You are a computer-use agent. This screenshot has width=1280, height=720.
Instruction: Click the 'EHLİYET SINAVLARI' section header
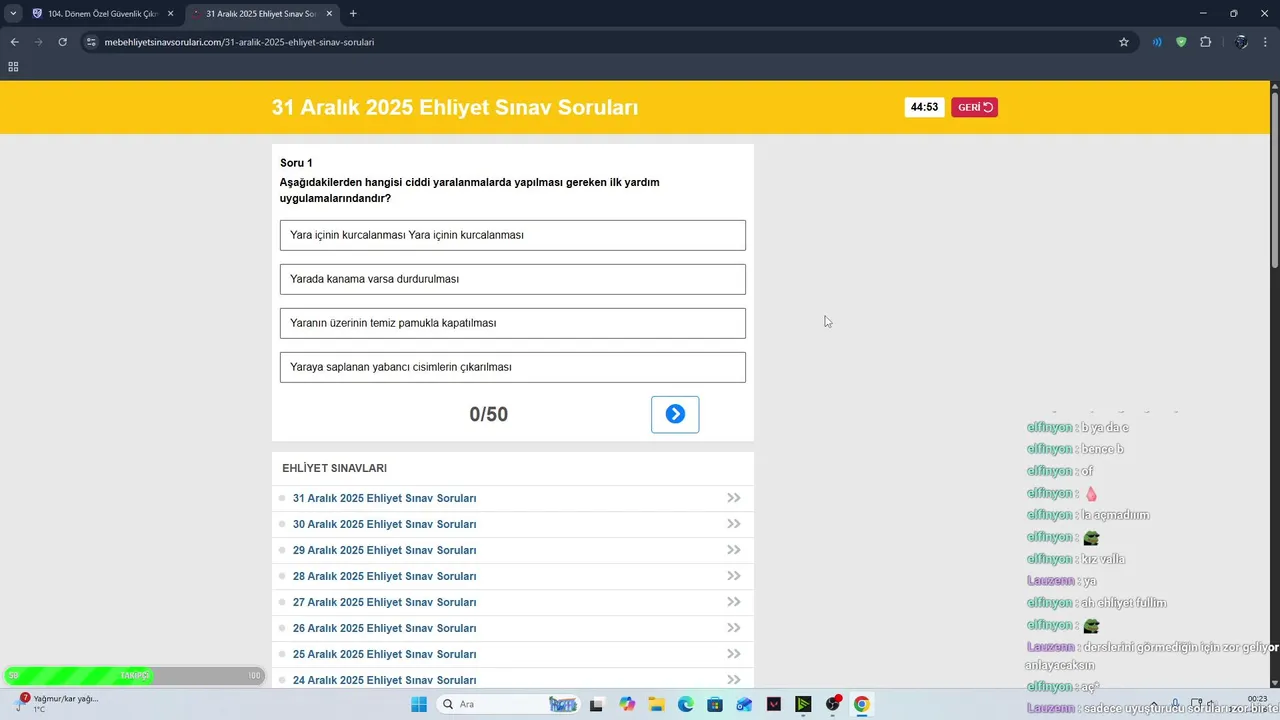pyautogui.click(x=334, y=468)
